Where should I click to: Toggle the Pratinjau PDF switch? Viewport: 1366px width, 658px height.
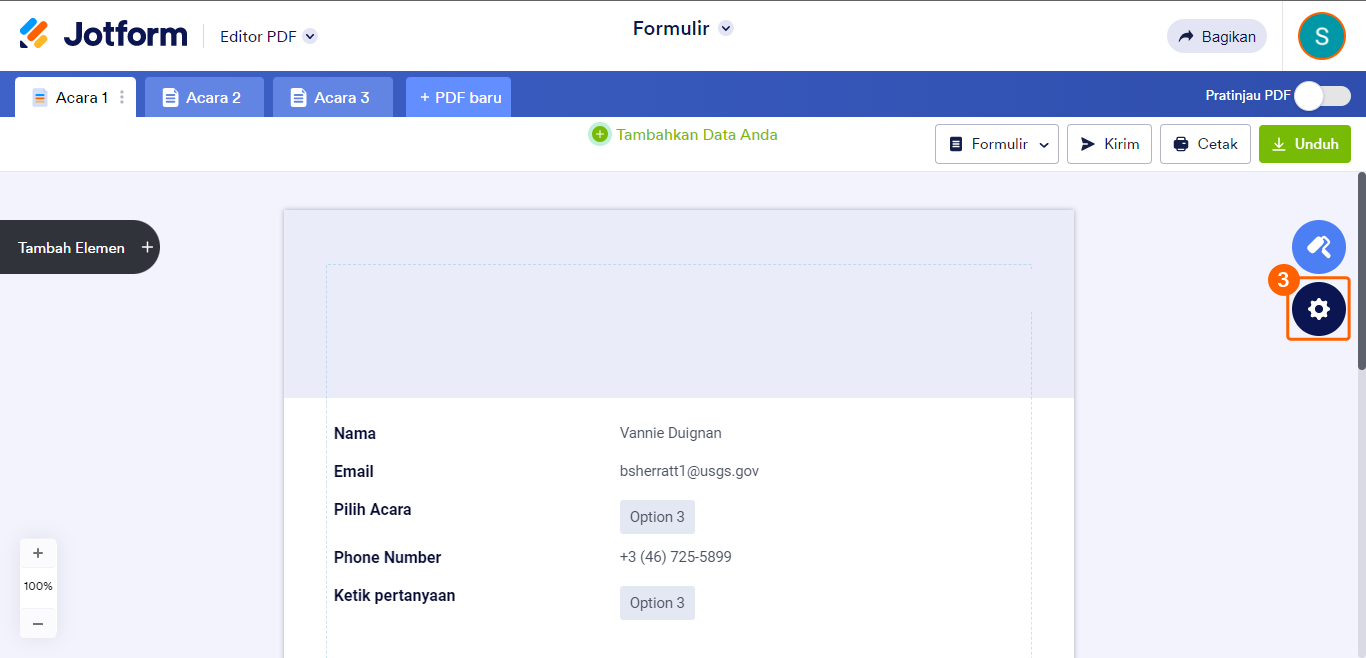(1322, 96)
